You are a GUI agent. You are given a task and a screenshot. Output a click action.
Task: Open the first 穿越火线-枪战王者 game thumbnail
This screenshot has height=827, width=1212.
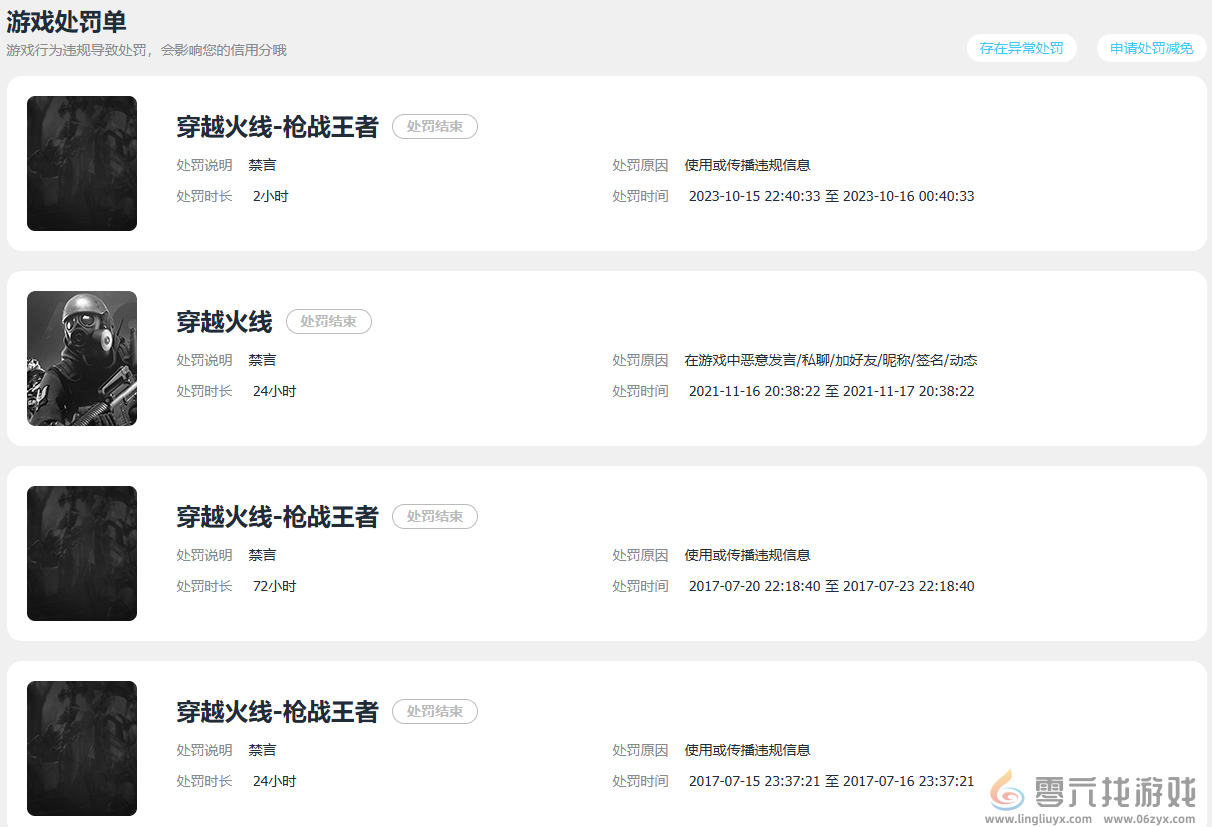[82, 163]
